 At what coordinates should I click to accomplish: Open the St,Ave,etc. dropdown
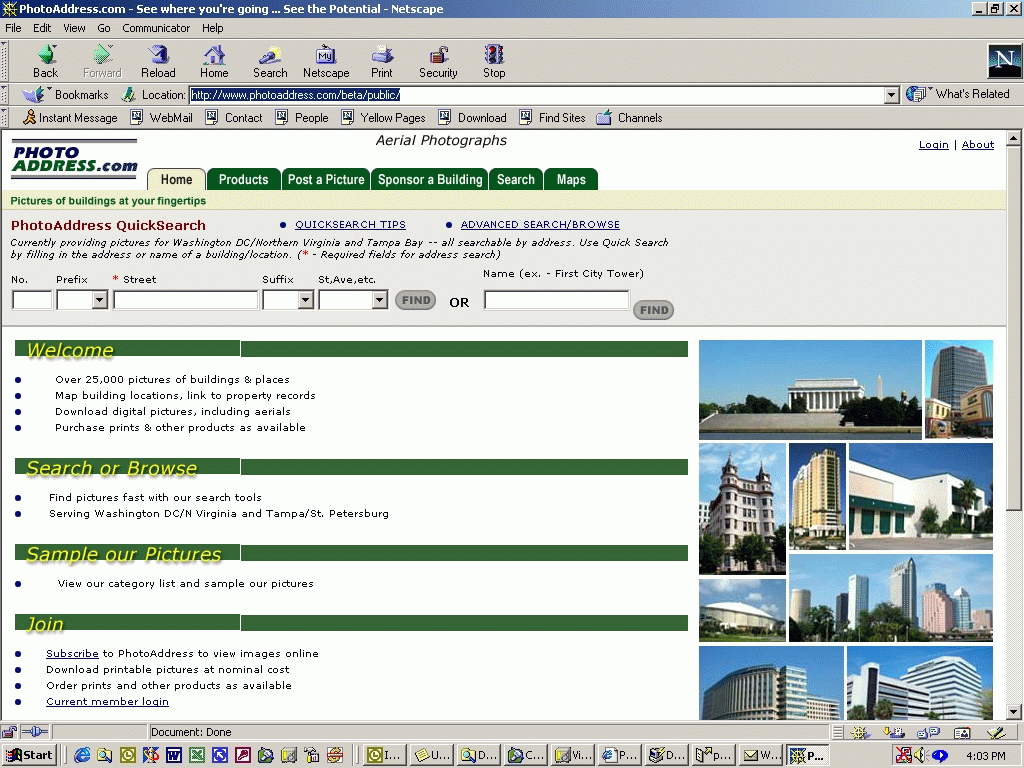point(379,300)
